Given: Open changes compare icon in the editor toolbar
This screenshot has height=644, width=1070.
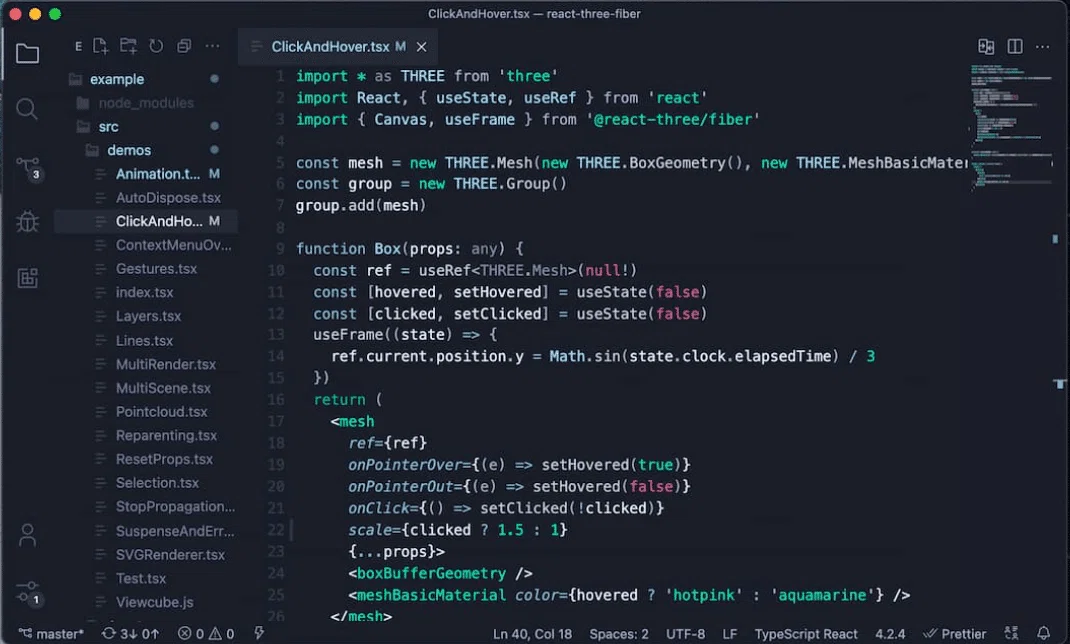Looking at the screenshot, I should click(986, 46).
